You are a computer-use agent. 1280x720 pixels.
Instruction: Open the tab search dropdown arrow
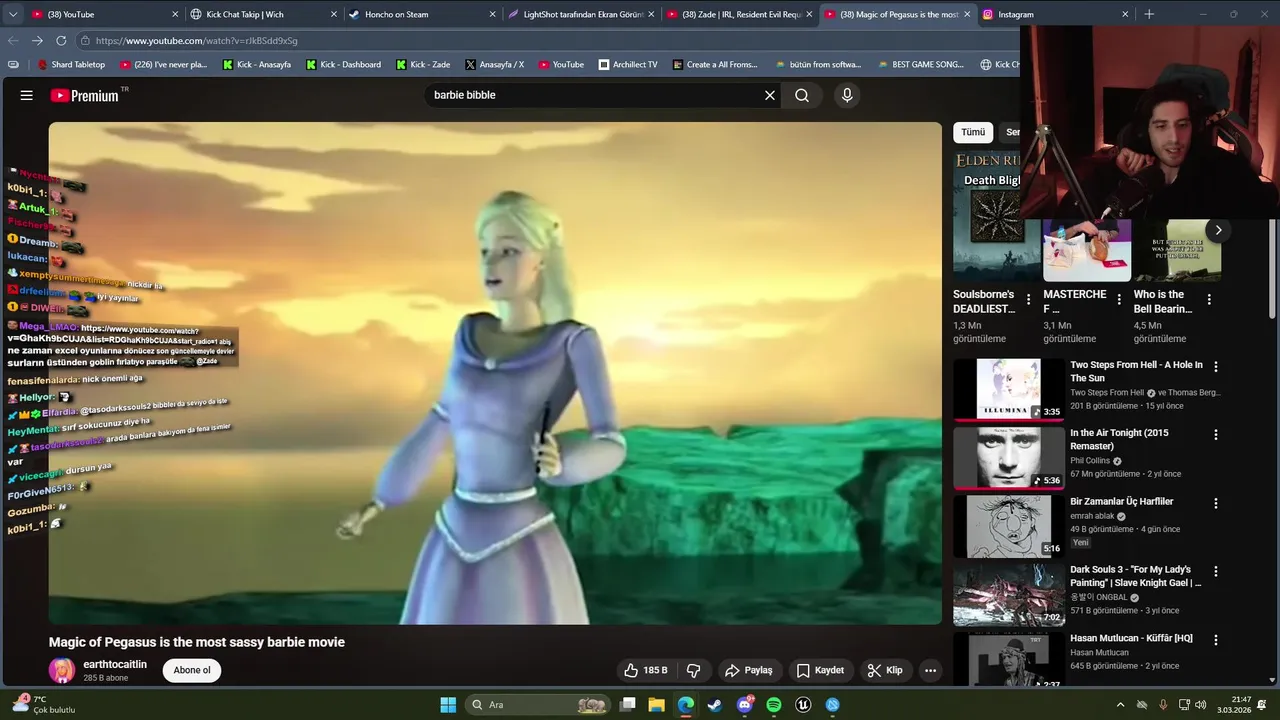pos(11,14)
